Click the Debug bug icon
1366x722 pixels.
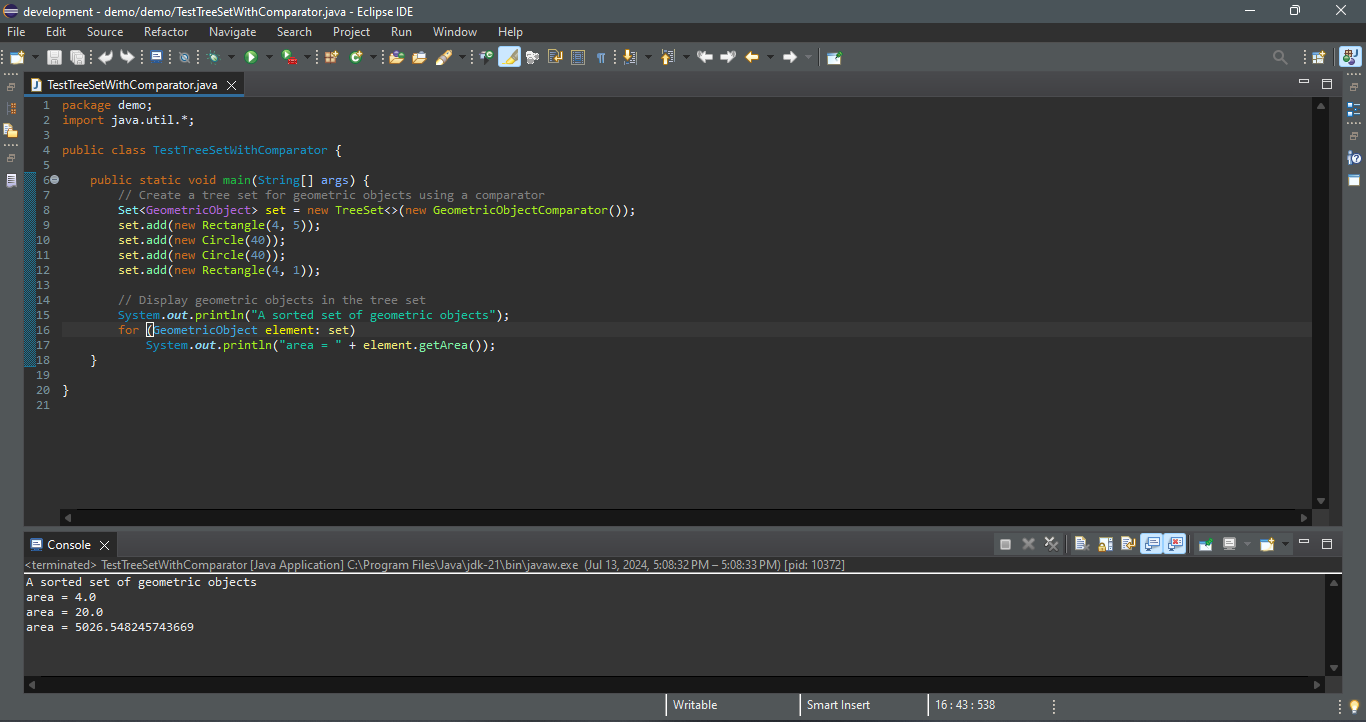[x=214, y=57]
